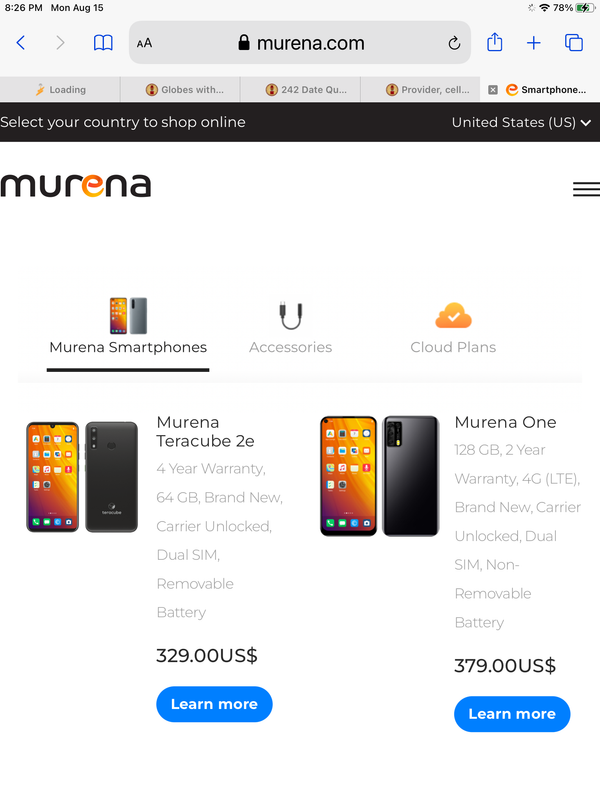Close the Smartphone tab with X
Screen dimensions: 600x800
(493, 90)
